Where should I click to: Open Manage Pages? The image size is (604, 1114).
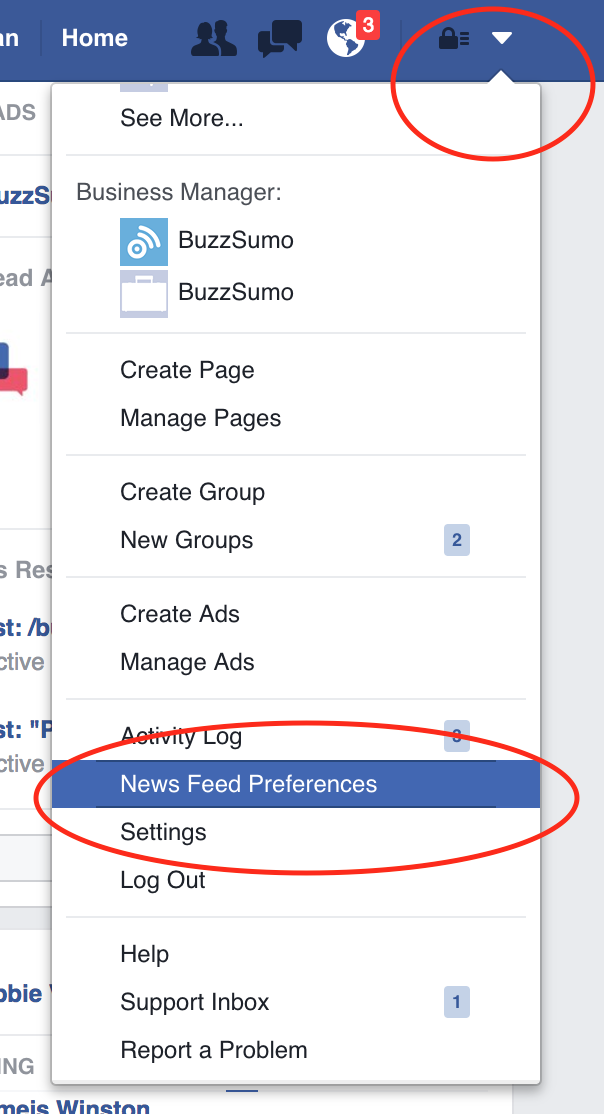(x=200, y=418)
